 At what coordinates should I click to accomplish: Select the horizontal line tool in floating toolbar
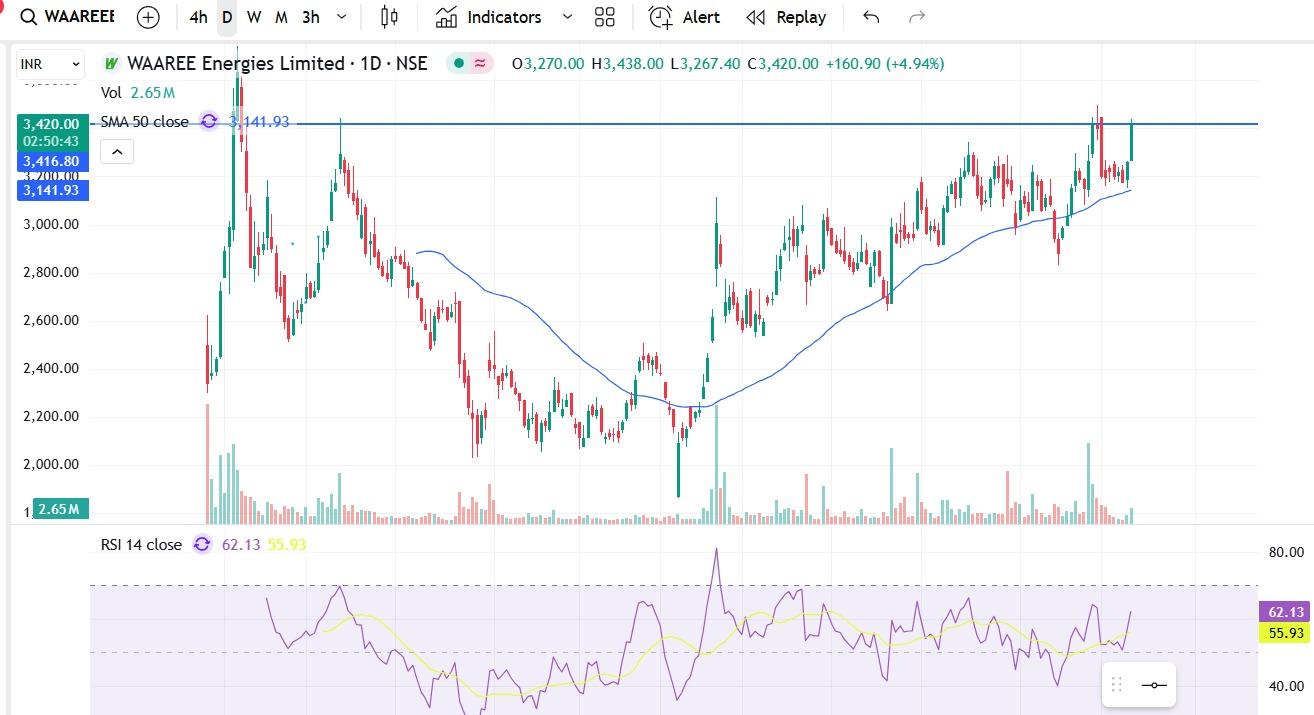coord(1154,685)
